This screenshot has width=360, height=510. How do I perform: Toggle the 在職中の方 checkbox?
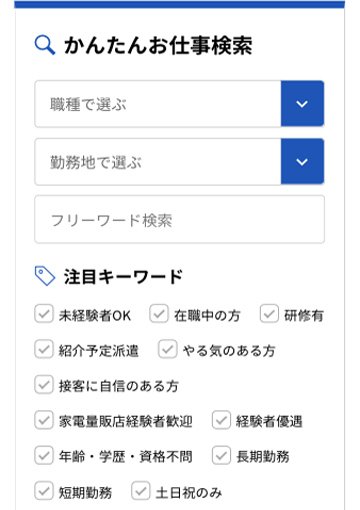(x=159, y=313)
